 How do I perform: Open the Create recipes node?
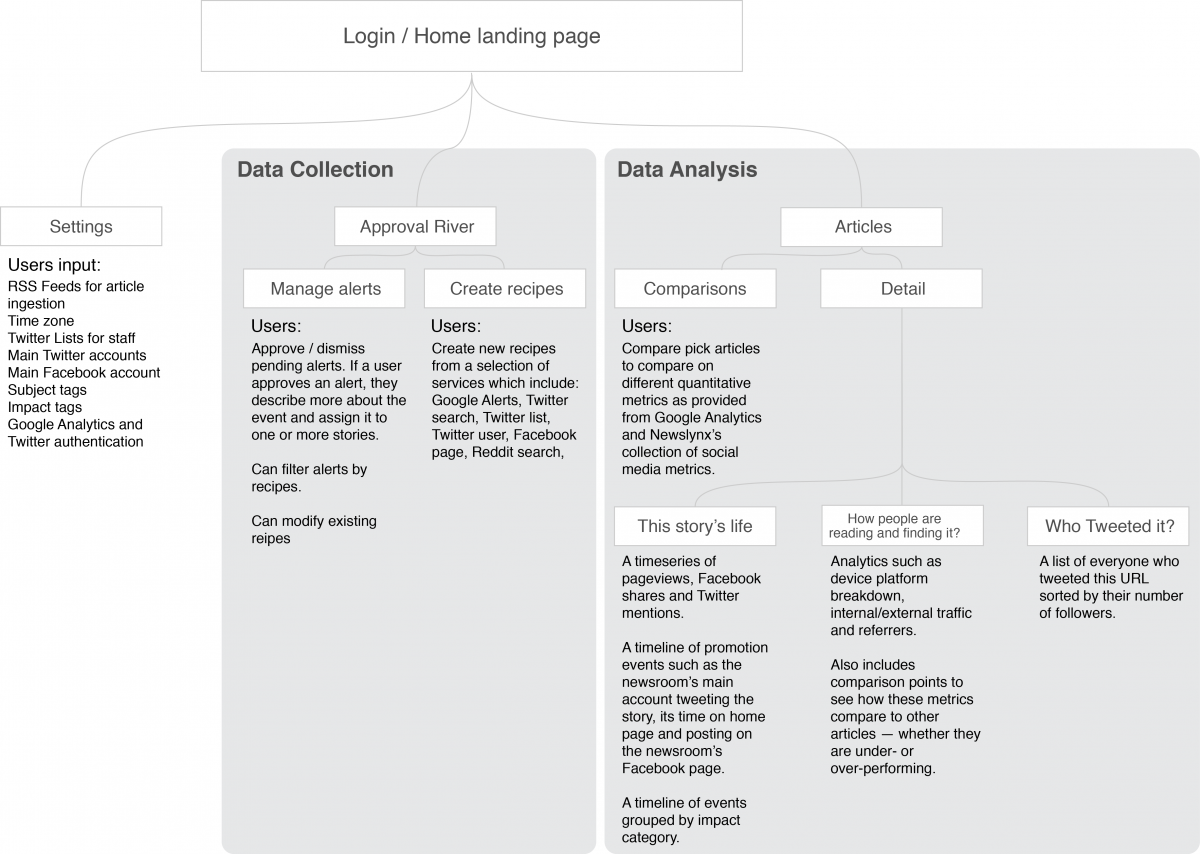(506, 289)
